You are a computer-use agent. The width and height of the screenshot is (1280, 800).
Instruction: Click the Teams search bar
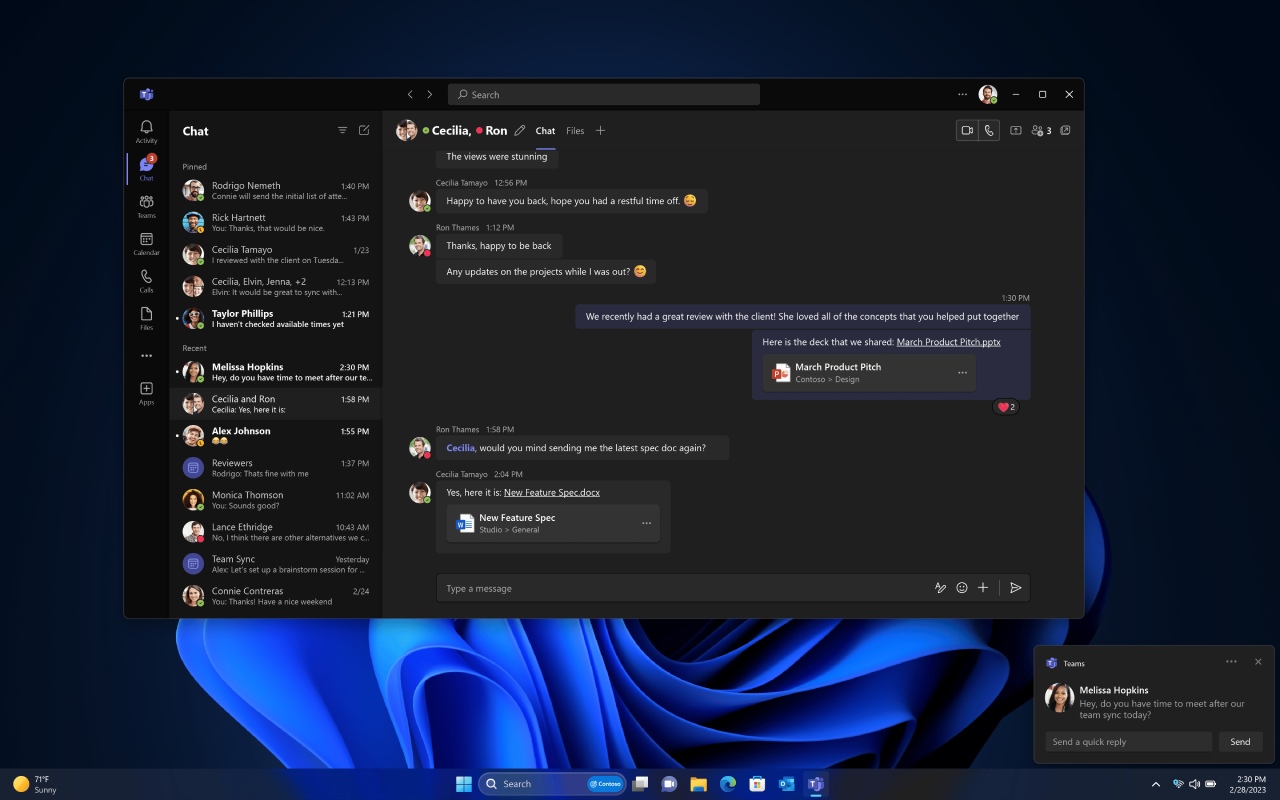pyautogui.click(x=604, y=95)
